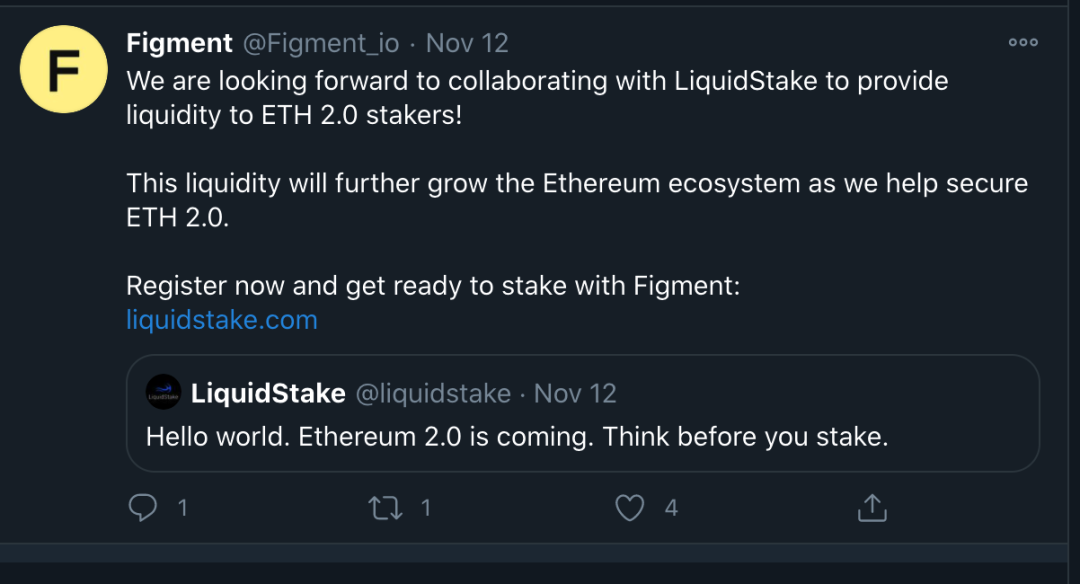Click the Nov 12 timestamp on Figment's tweet
The width and height of the screenshot is (1080, 584).
coord(467,43)
